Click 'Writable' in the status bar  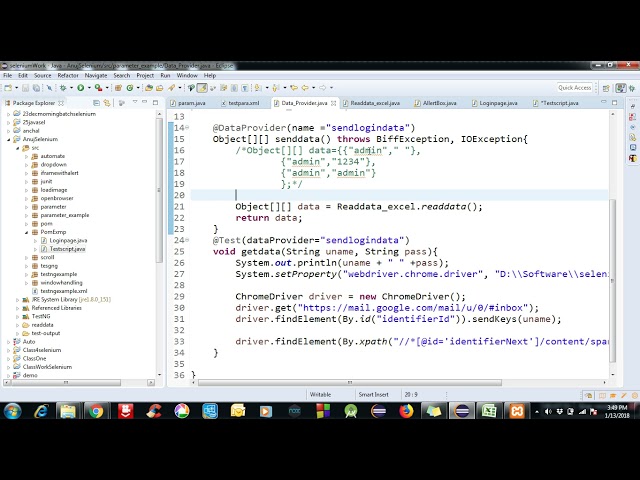tap(320, 395)
